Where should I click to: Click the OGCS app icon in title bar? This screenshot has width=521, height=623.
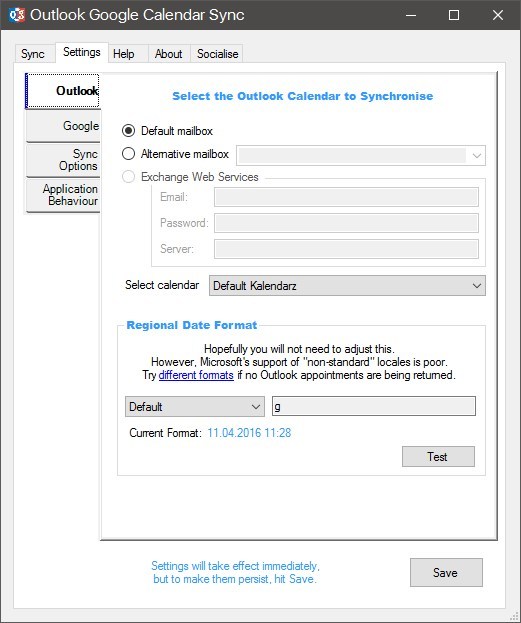pos(17,15)
